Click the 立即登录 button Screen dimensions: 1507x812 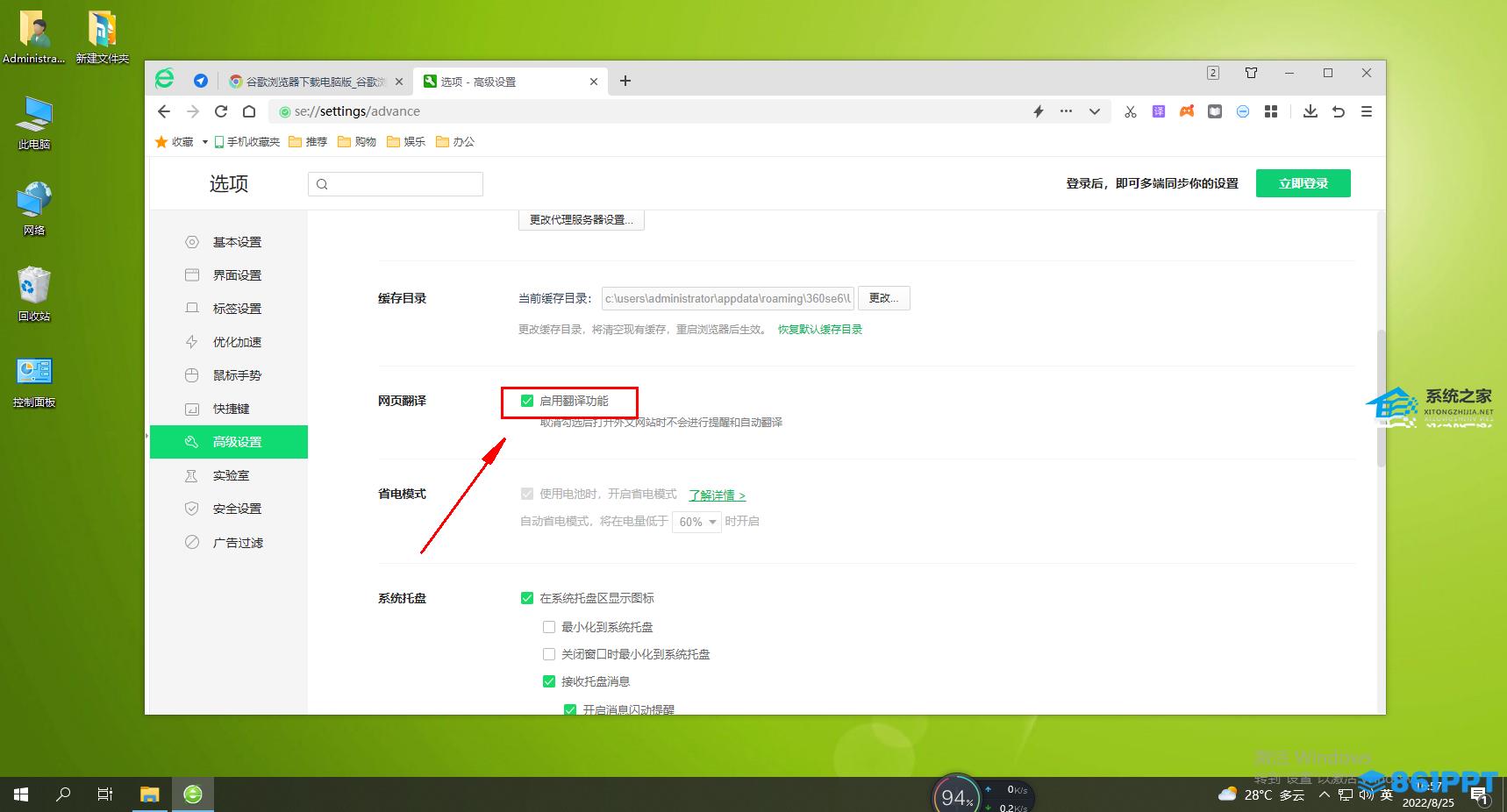1303,183
